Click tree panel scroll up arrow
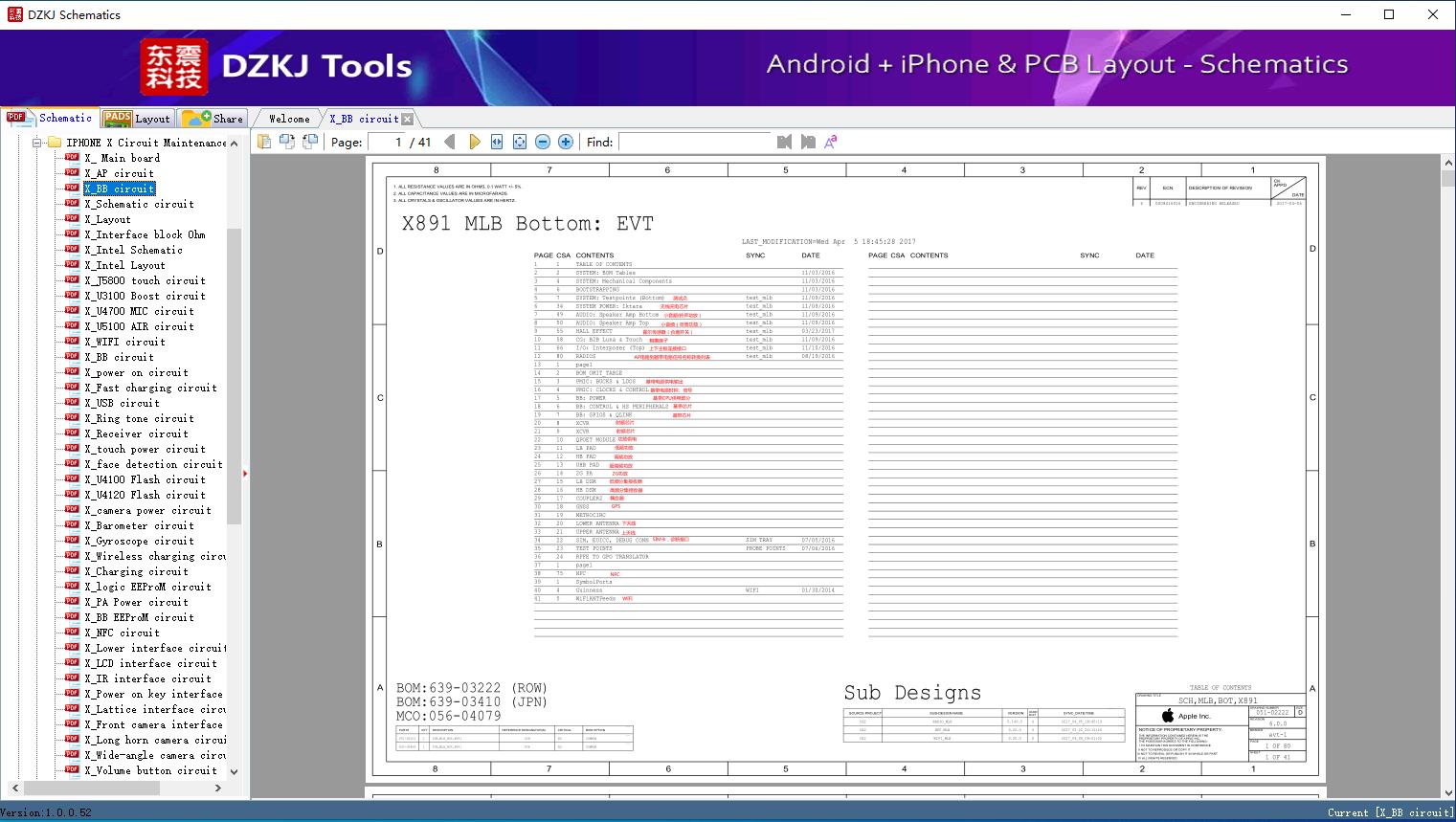Image resolution: width=1456 pixels, height=822 pixels. tap(235, 143)
